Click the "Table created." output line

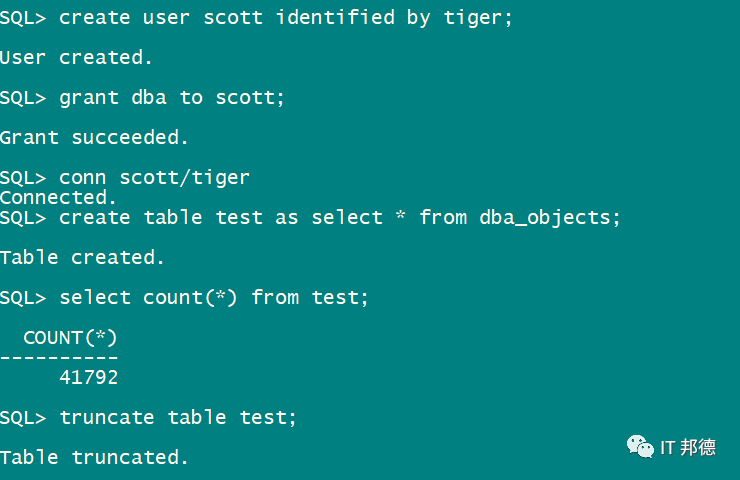coord(82,257)
